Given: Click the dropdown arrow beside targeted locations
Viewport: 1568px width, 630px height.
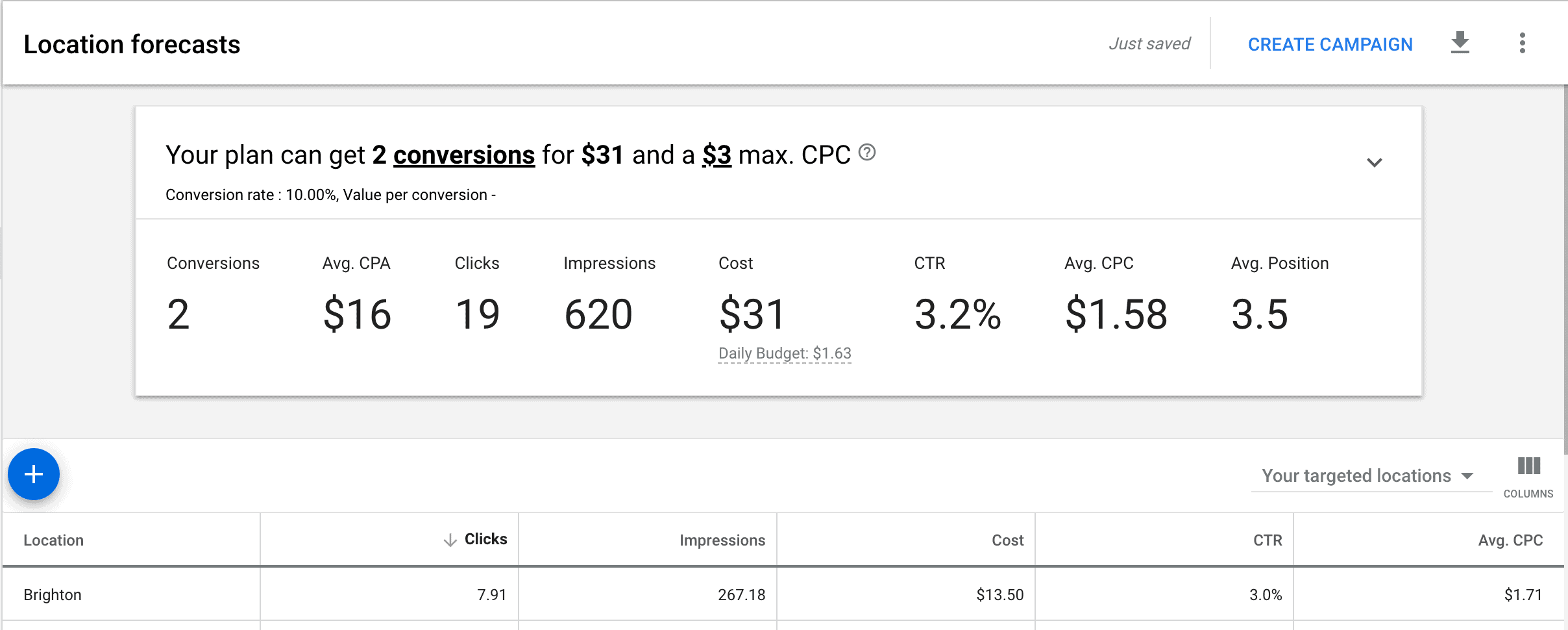Looking at the screenshot, I should [1467, 476].
